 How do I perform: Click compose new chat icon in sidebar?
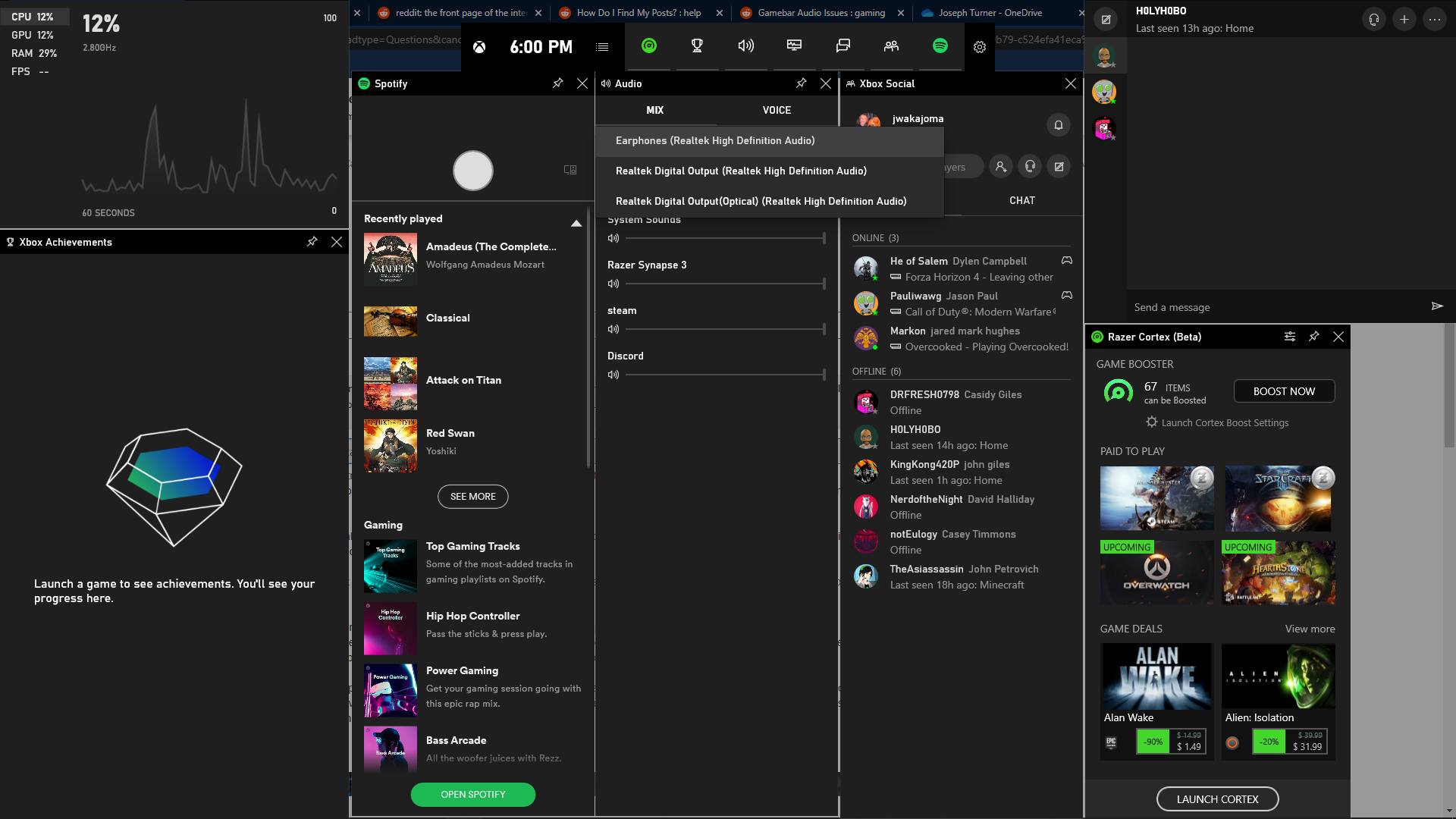point(1106,20)
